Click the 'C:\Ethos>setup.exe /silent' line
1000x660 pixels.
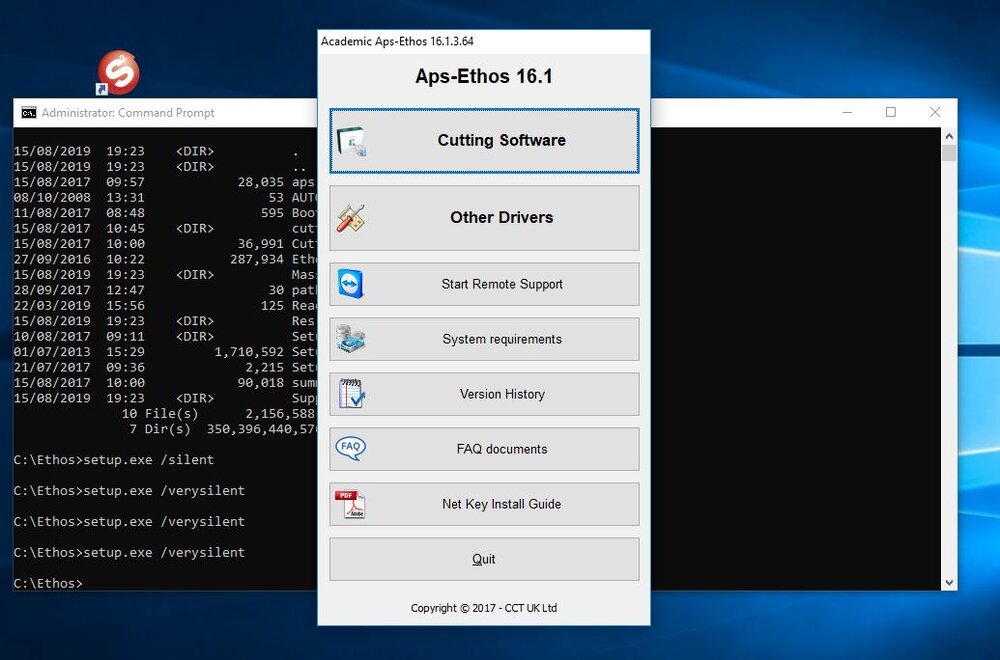click(114, 460)
